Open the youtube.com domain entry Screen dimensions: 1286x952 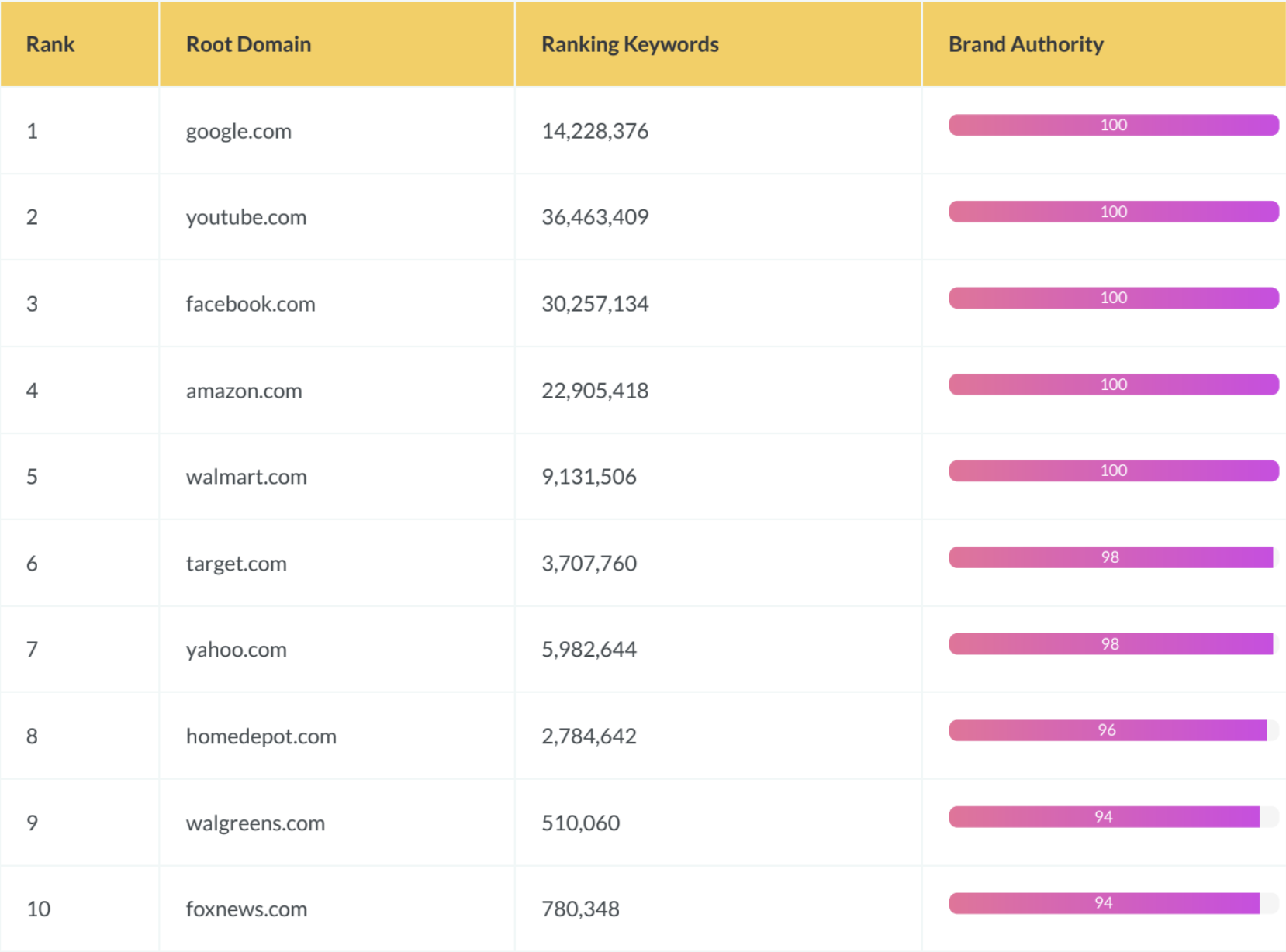click(246, 217)
